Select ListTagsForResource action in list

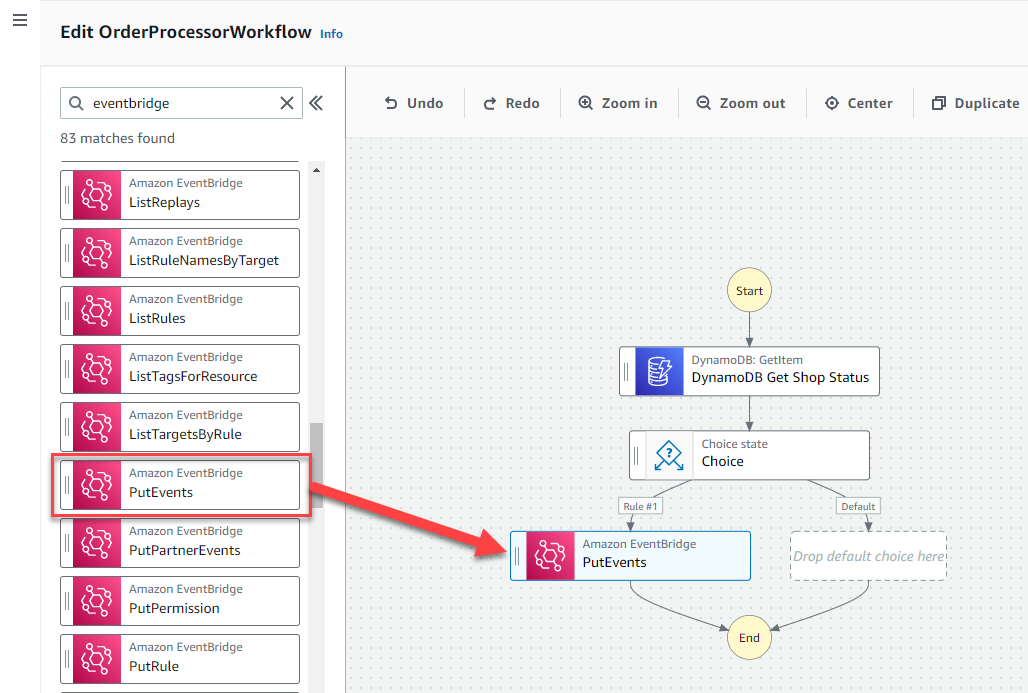[x=180, y=368]
